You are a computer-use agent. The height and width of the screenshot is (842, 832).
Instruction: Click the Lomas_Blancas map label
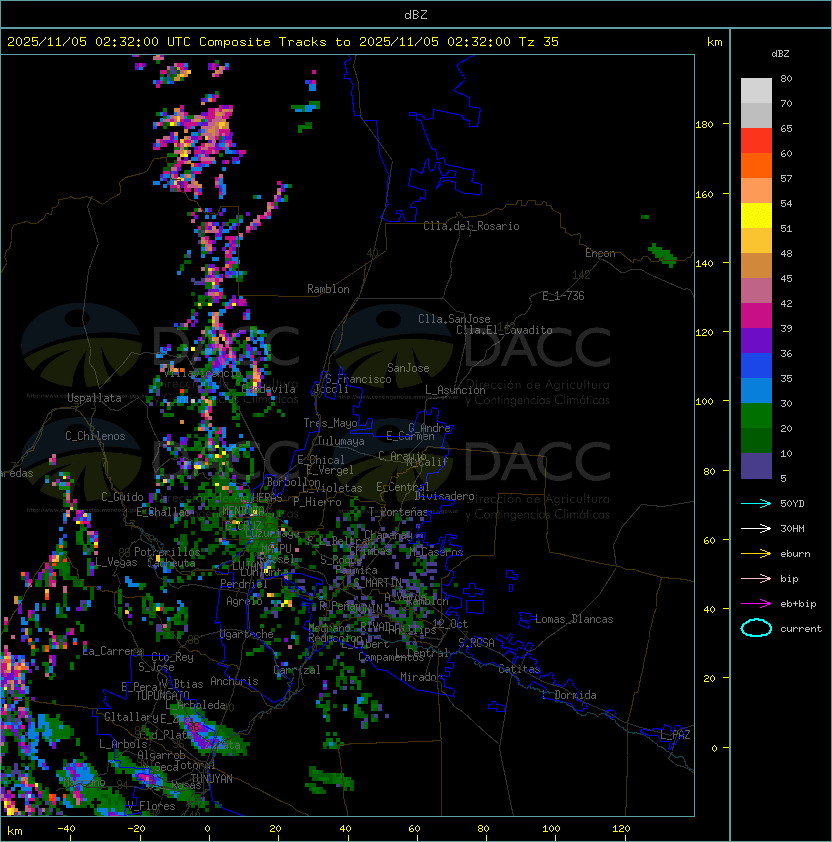pyautogui.click(x=574, y=619)
